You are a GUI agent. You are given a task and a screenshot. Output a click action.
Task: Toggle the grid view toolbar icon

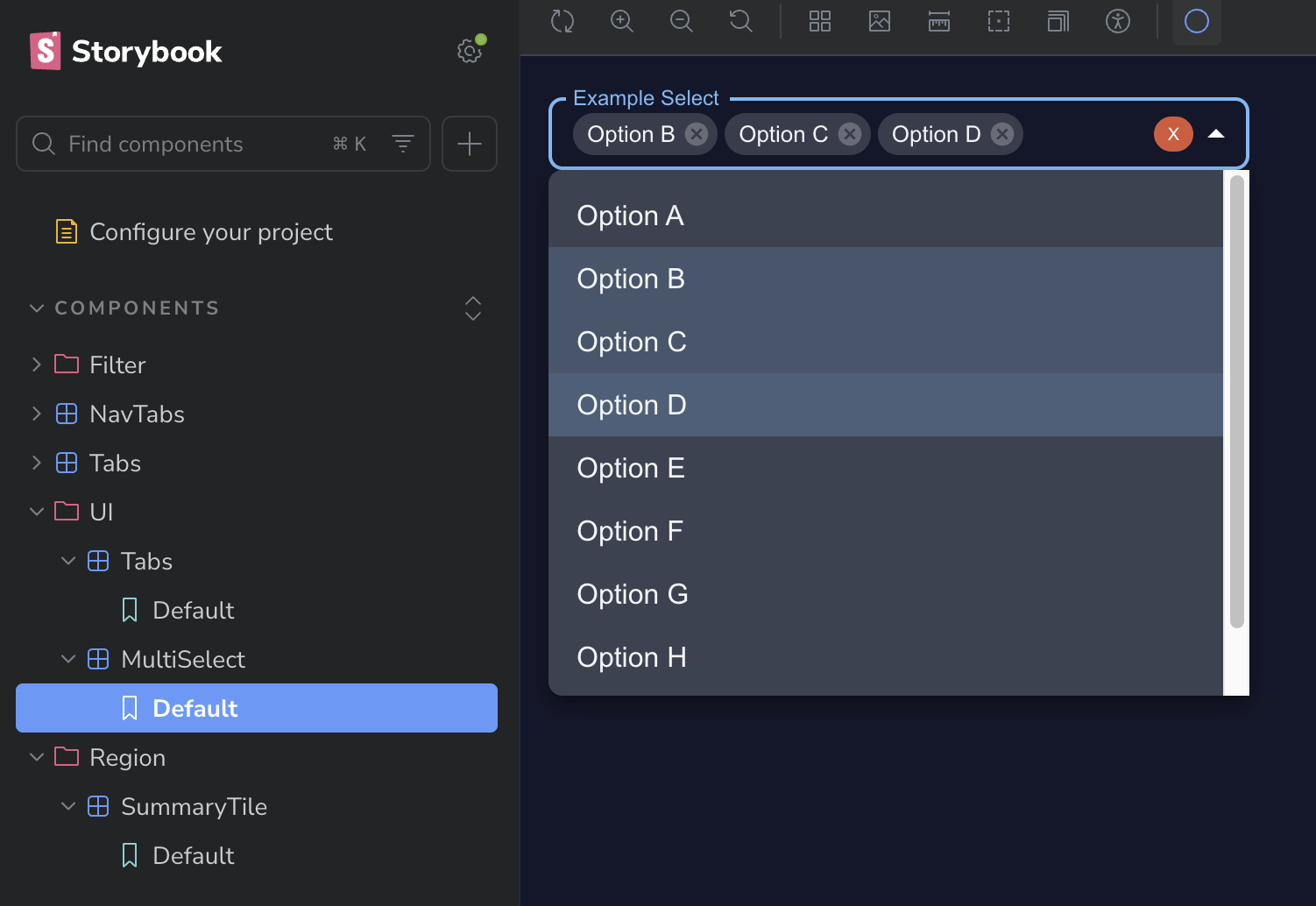[x=820, y=20]
